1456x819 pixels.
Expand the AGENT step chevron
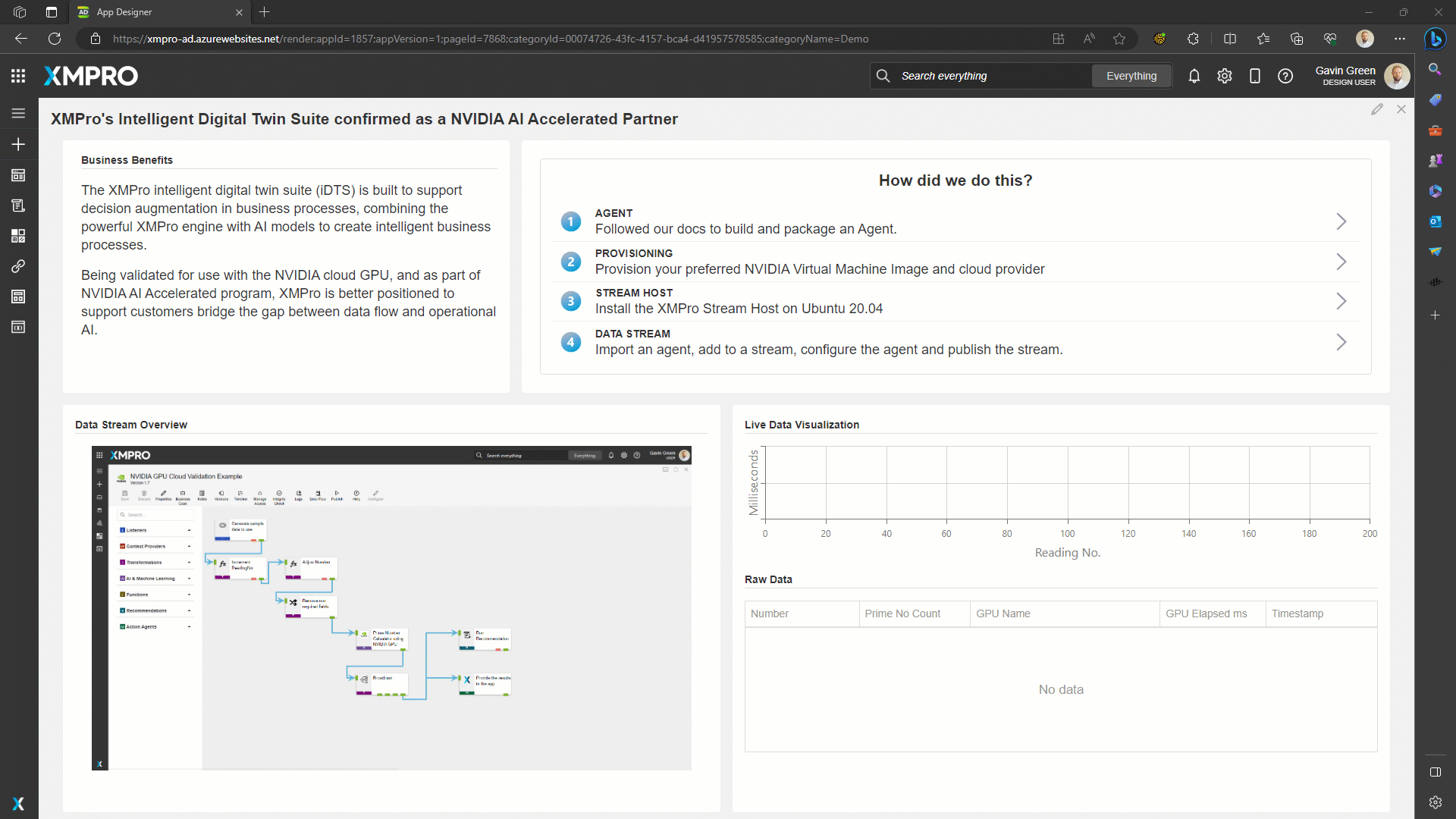[x=1341, y=221]
